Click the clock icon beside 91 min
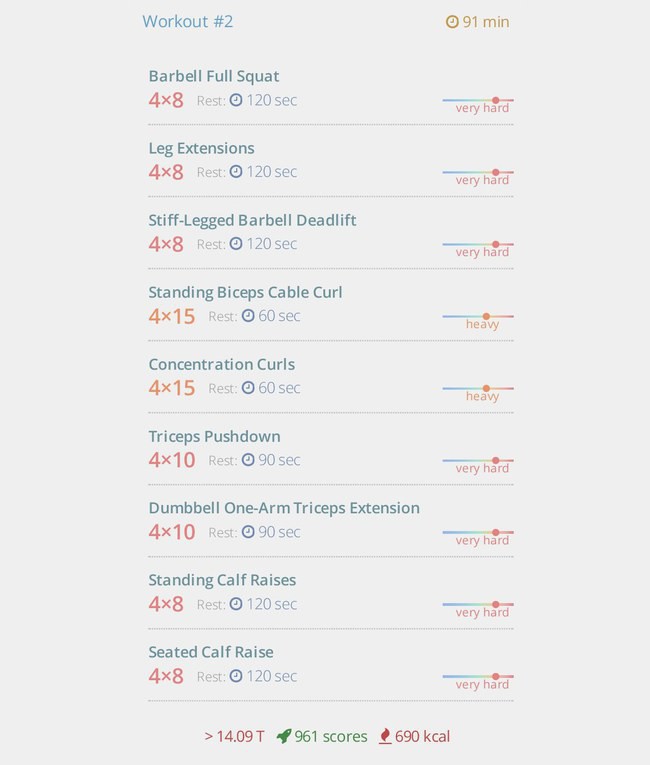Viewport: 650px width, 765px height. point(452,22)
